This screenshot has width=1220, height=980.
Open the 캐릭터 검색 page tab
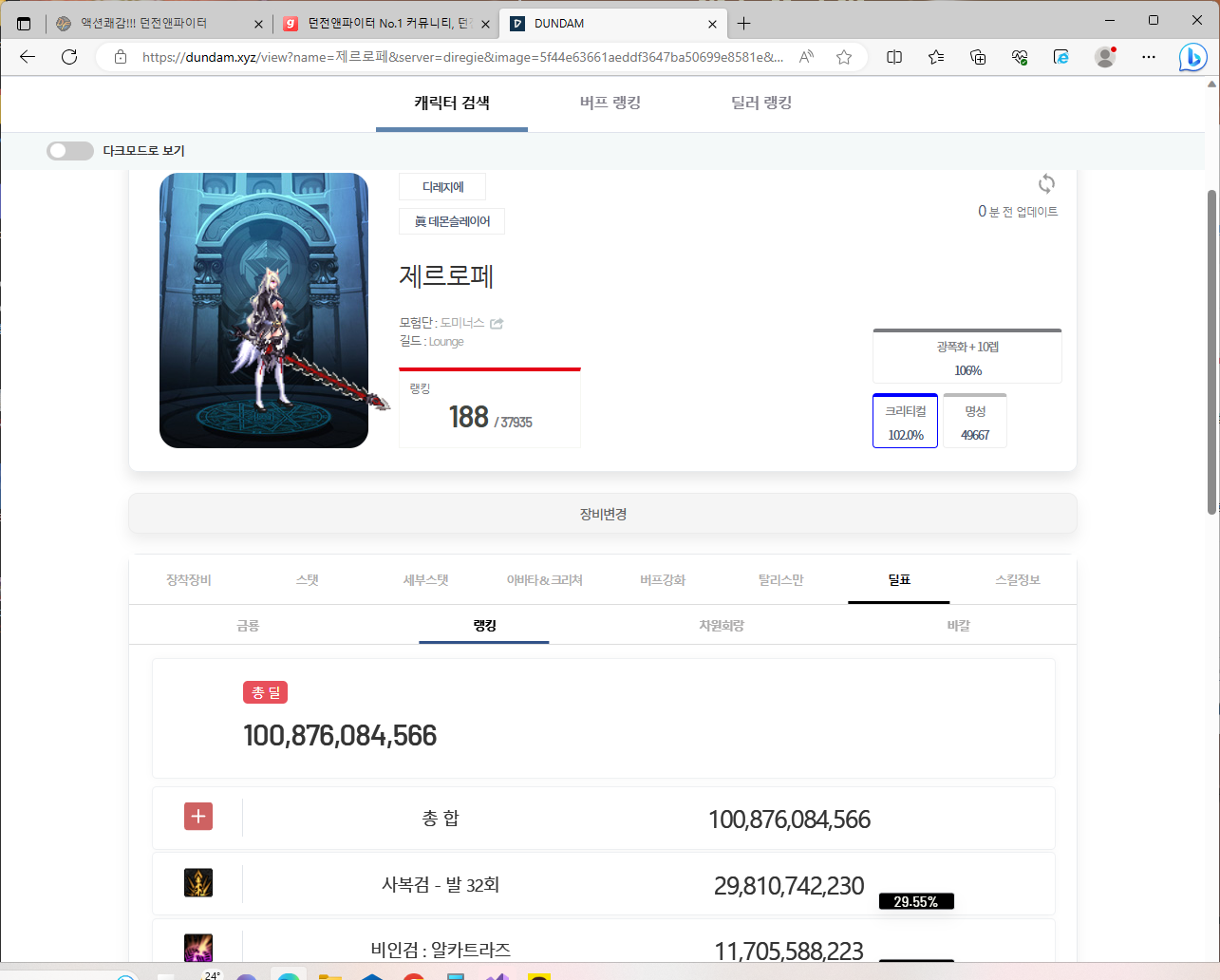[x=452, y=103]
